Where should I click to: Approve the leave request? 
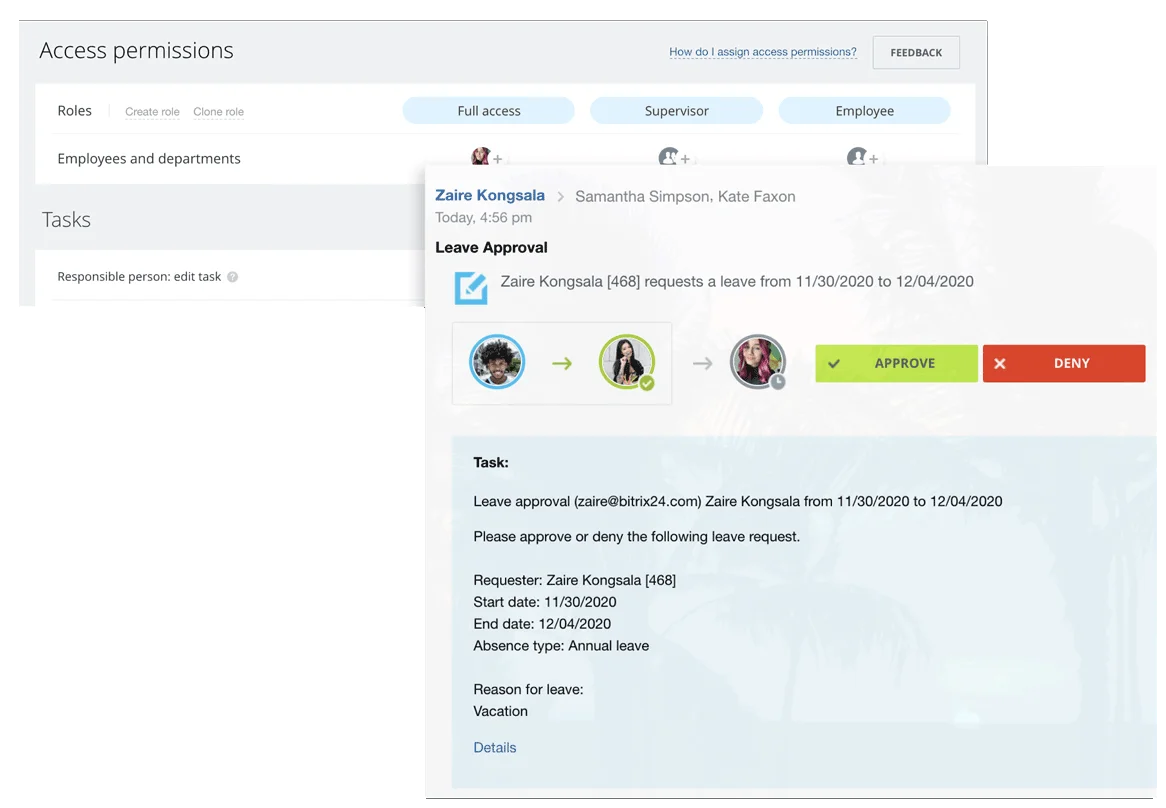click(896, 363)
